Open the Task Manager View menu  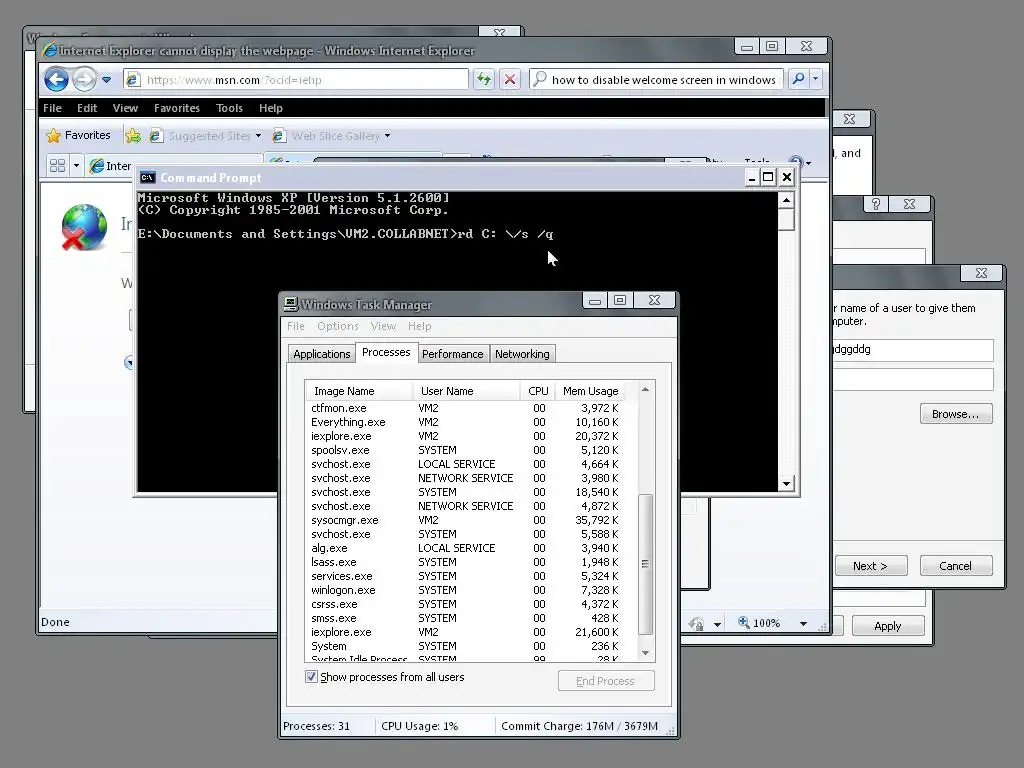(383, 326)
